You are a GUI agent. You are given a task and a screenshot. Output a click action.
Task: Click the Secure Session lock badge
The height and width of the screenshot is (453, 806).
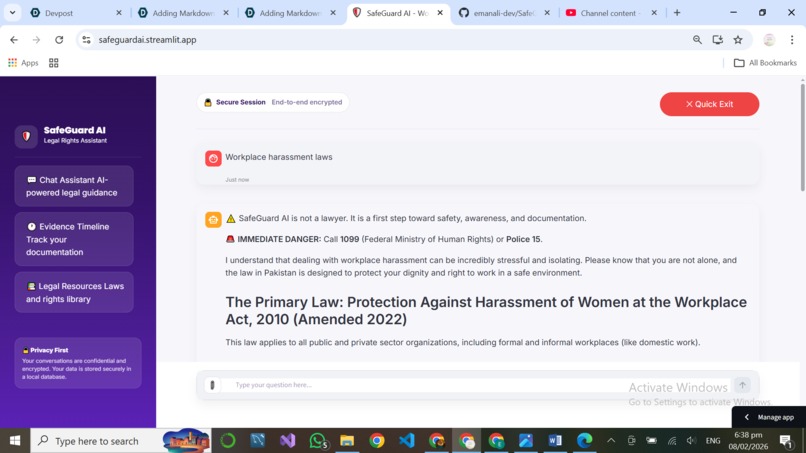[273, 102]
